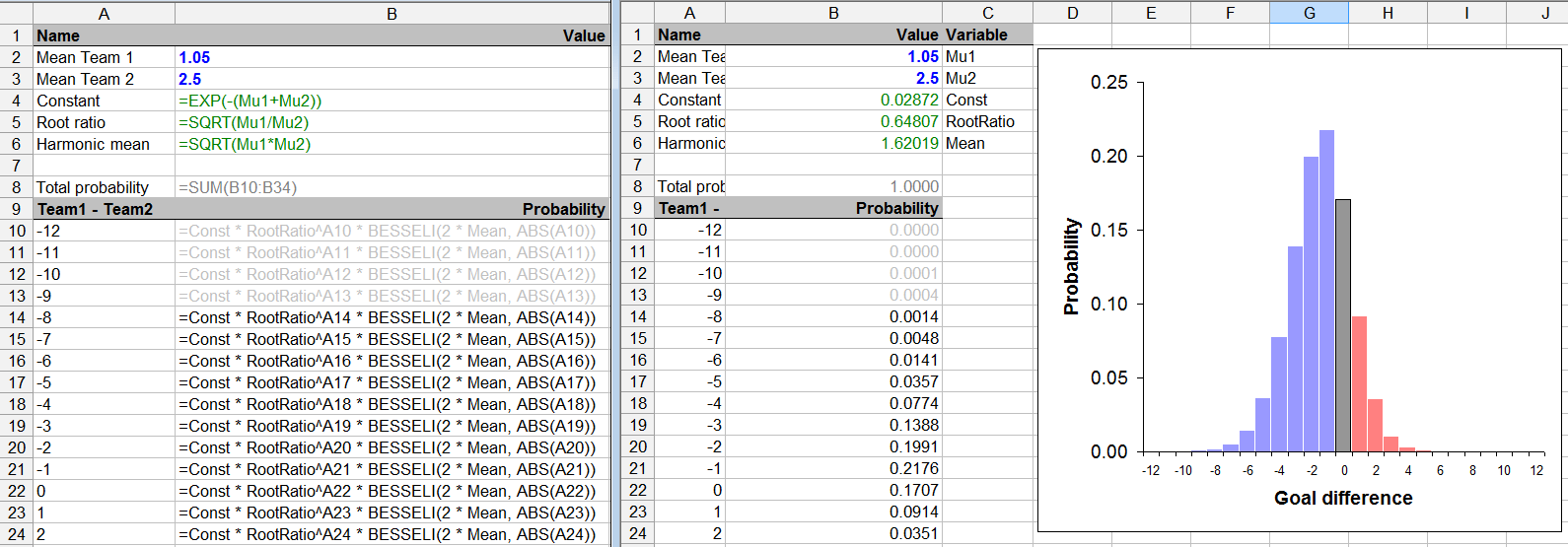The height and width of the screenshot is (547, 1568).
Task: Select the 'Constant' cell in left sheet
Action: [x=104, y=101]
